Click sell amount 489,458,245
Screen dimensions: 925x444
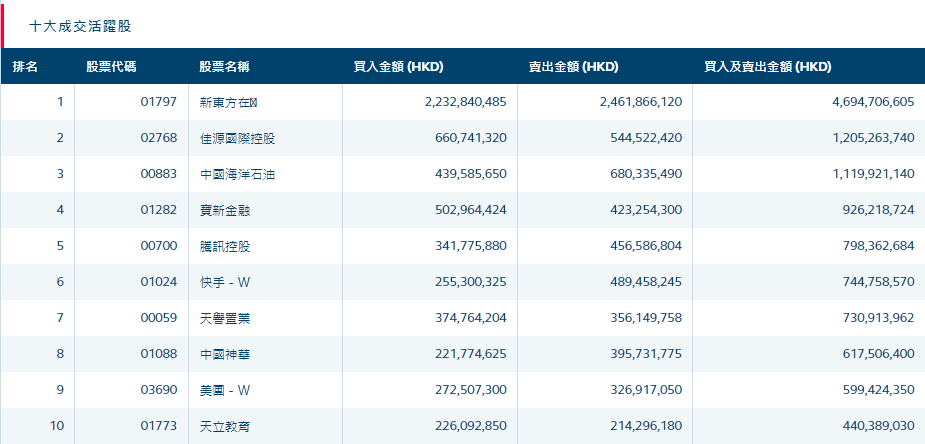[x=647, y=282]
